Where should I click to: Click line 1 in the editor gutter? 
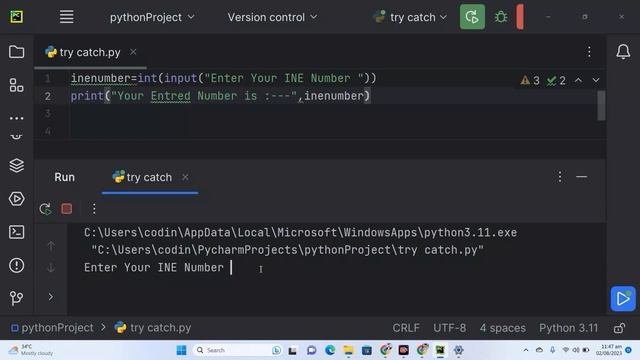47,78
